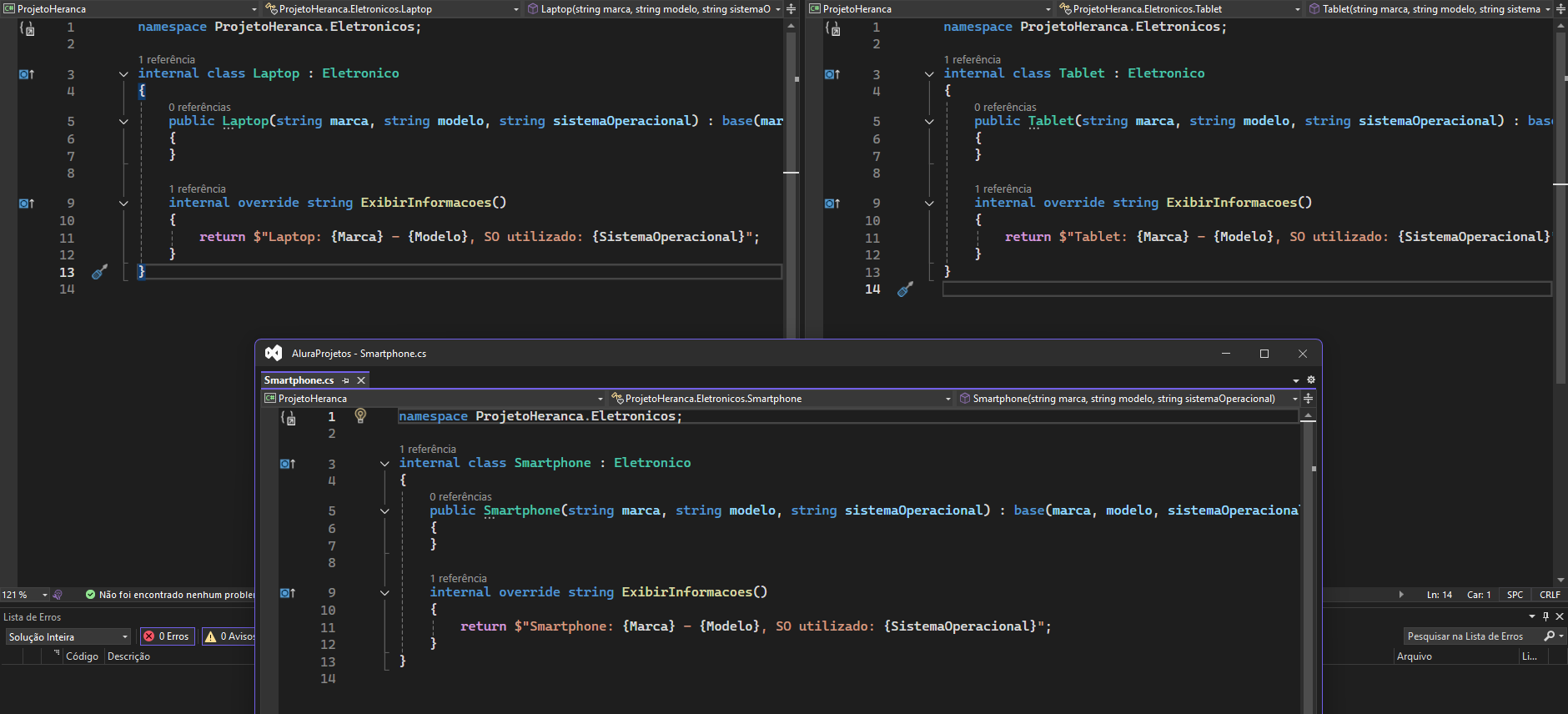Open the 121 % zoom level dropdown
Screen dimensions: 1568x714
45,595
